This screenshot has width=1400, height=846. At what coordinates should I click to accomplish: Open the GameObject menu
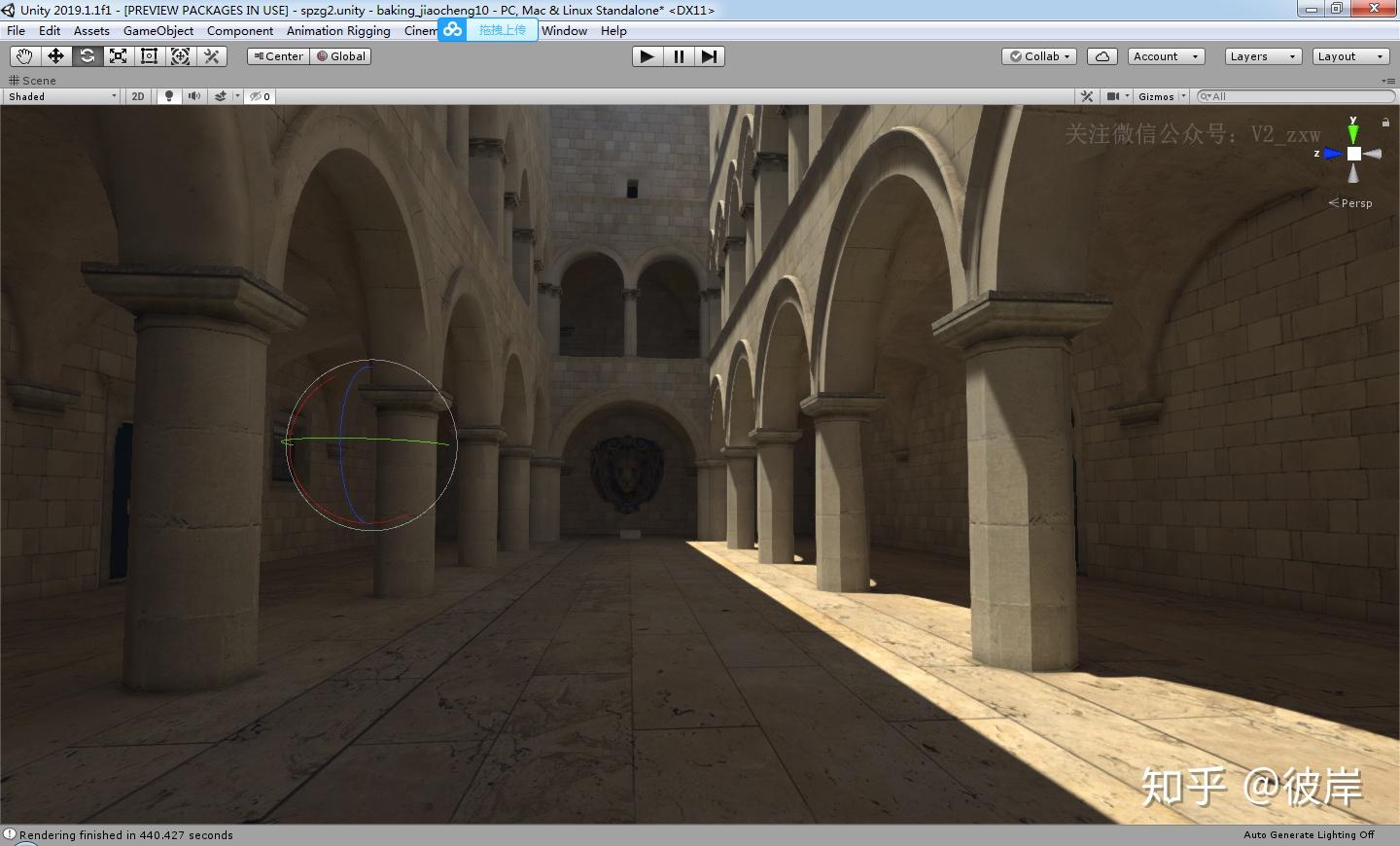[x=158, y=30]
